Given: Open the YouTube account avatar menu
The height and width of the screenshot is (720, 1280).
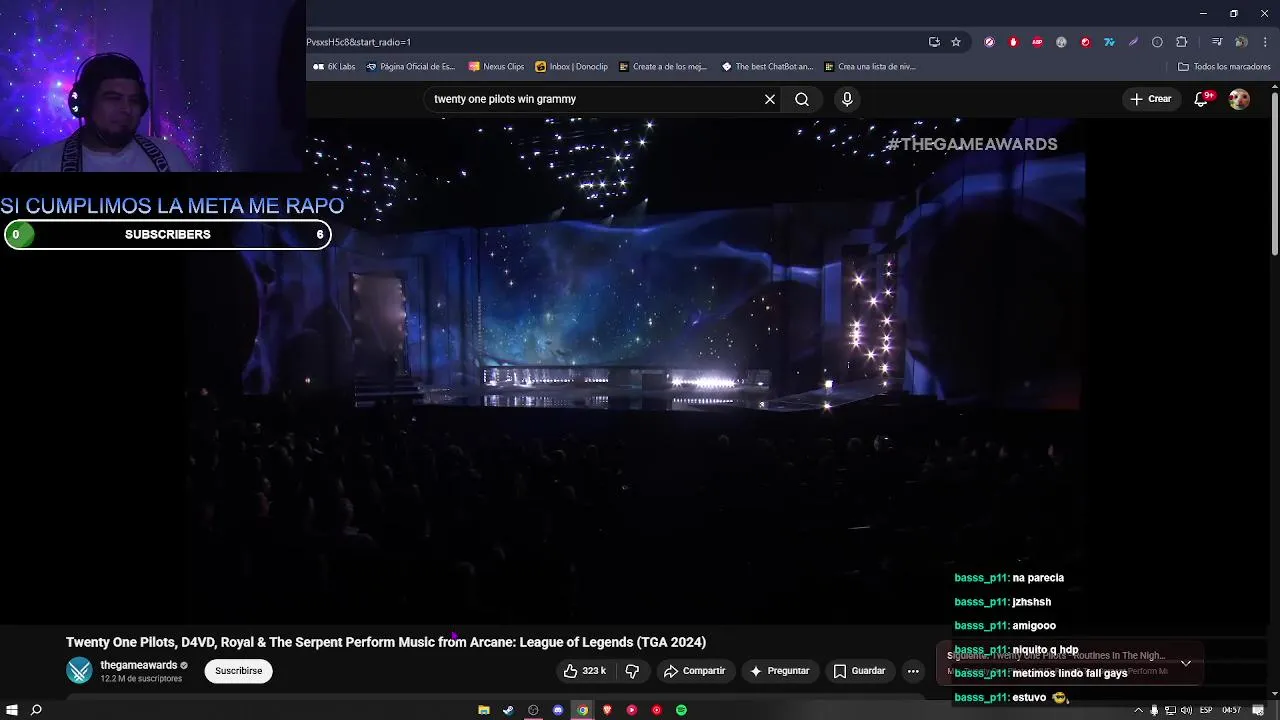Looking at the screenshot, I should [x=1239, y=99].
